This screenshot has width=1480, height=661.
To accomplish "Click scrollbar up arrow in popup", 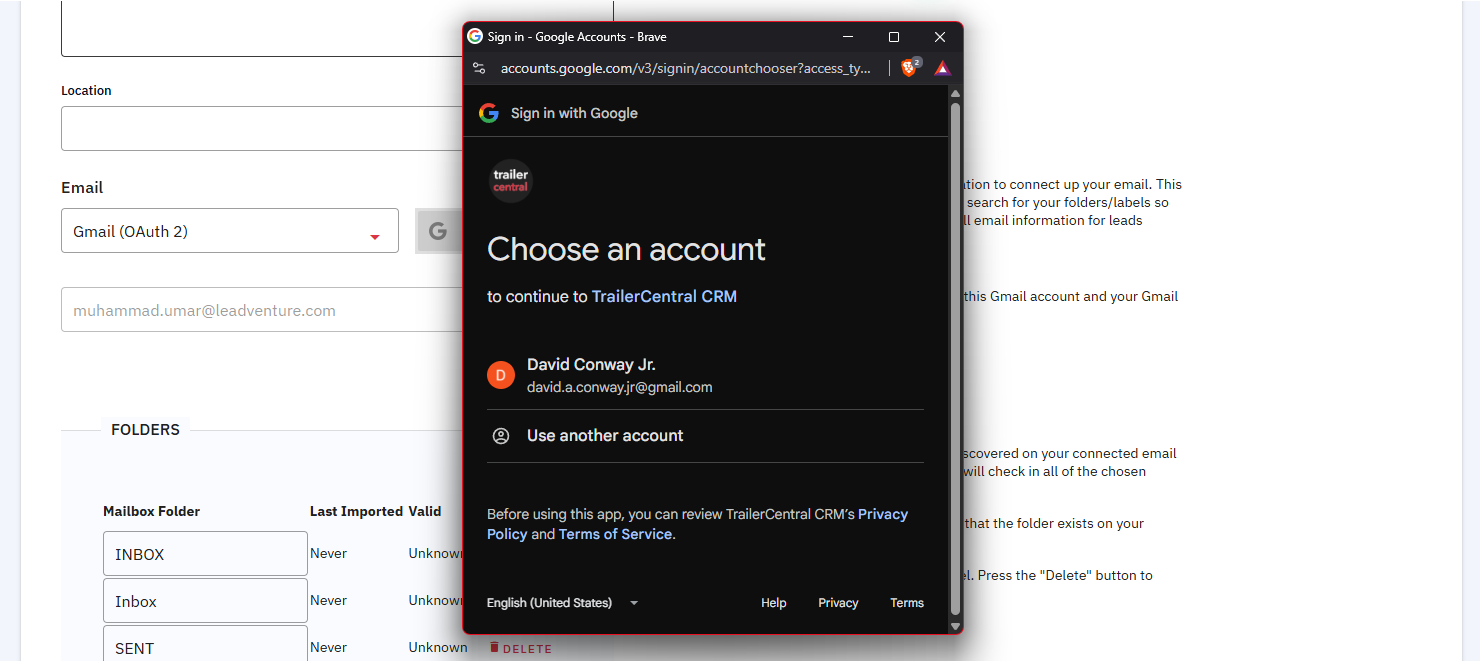I will tap(955, 94).
